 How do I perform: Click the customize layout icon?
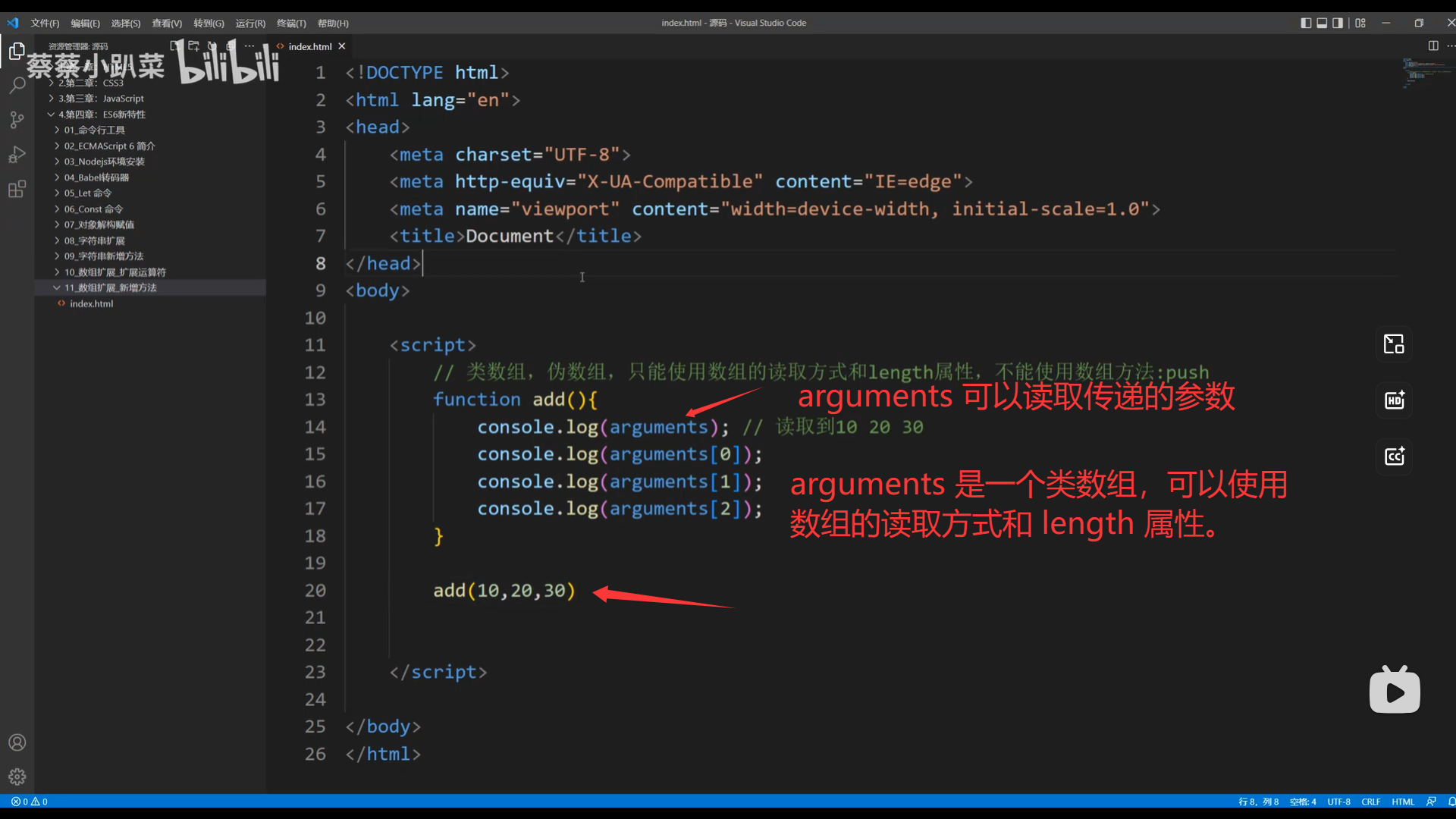(1360, 23)
